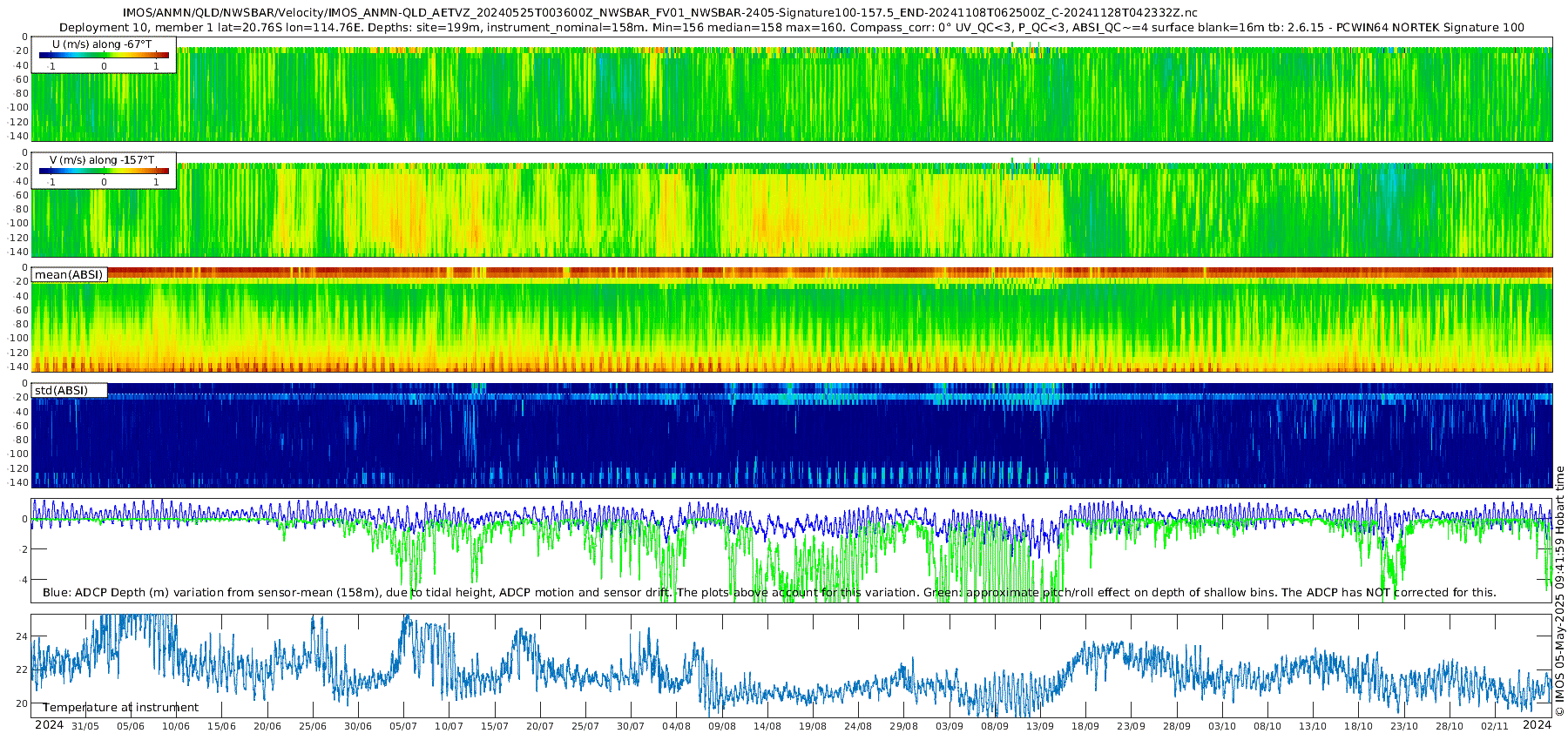
Task: Click inside the mean ABSI heatmap panel
Action: [x=791, y=320]
